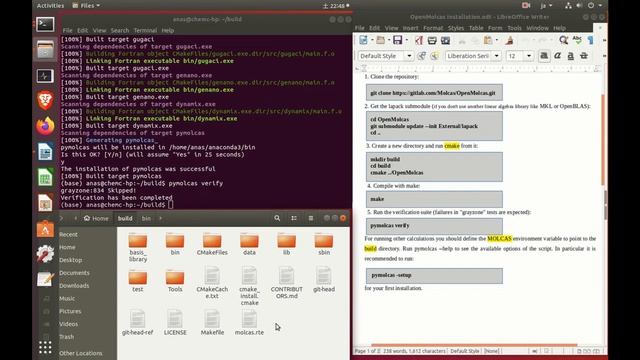640x360 pixels.
Task: Expand the Paste dropdown arrow
Action: 496,40
